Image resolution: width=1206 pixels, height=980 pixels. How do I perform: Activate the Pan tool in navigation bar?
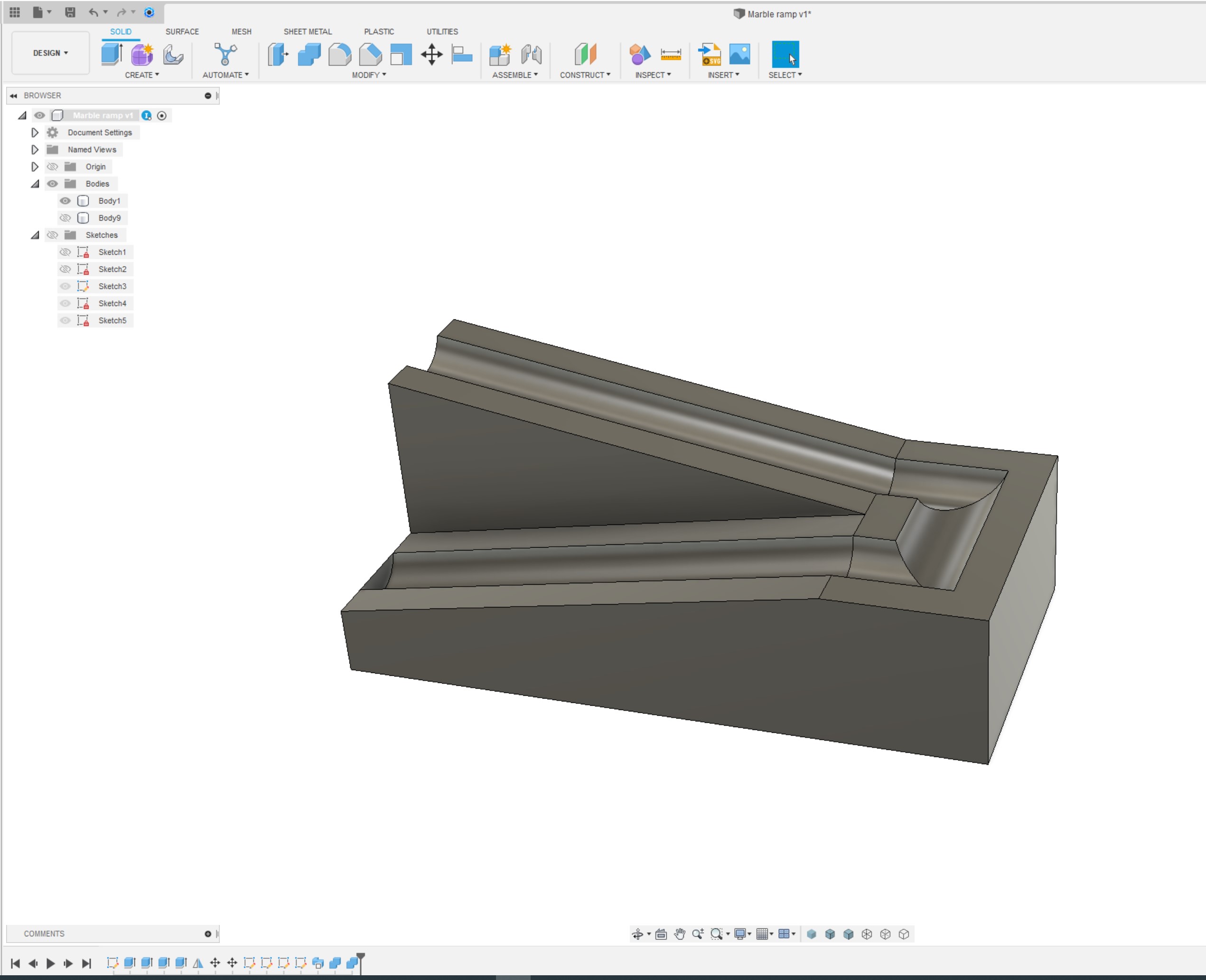point(680,934)
